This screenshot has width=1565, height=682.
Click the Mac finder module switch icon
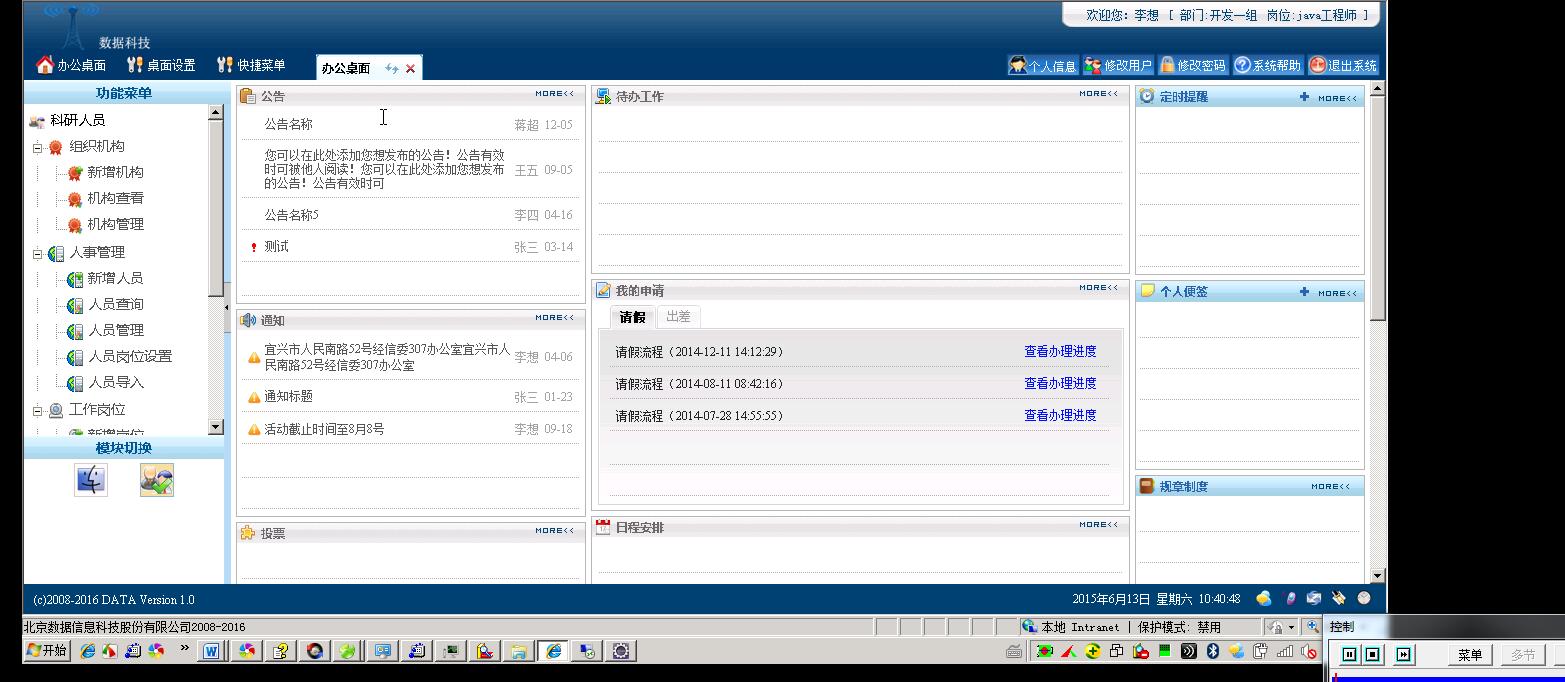click(x=91, y=480)
